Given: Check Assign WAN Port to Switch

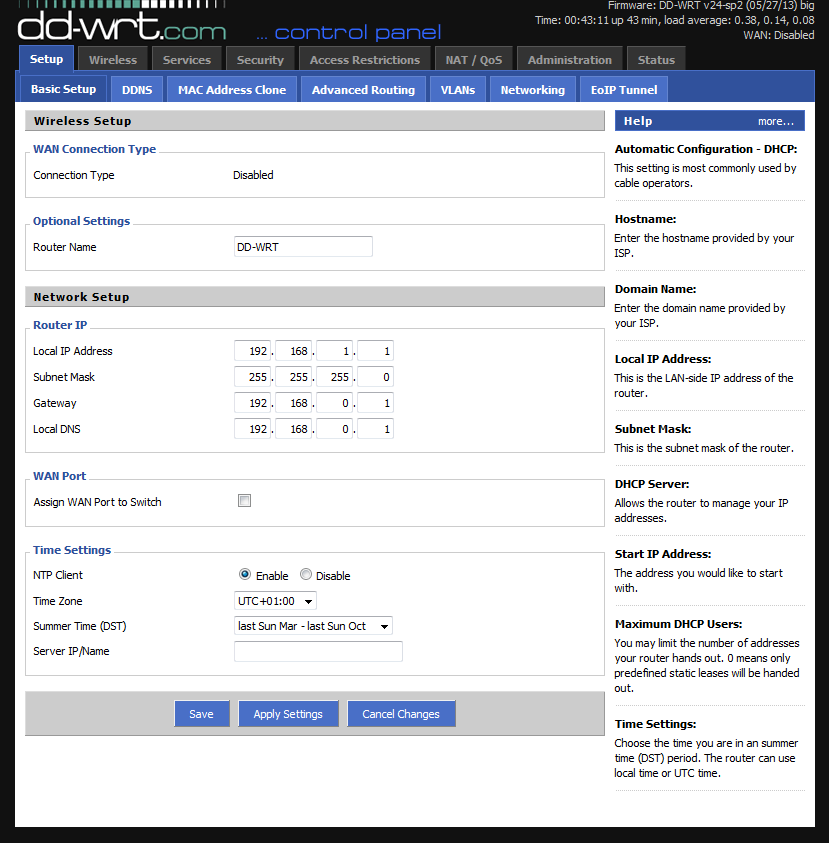Looking at the screenshot, I should coord(245,501).
